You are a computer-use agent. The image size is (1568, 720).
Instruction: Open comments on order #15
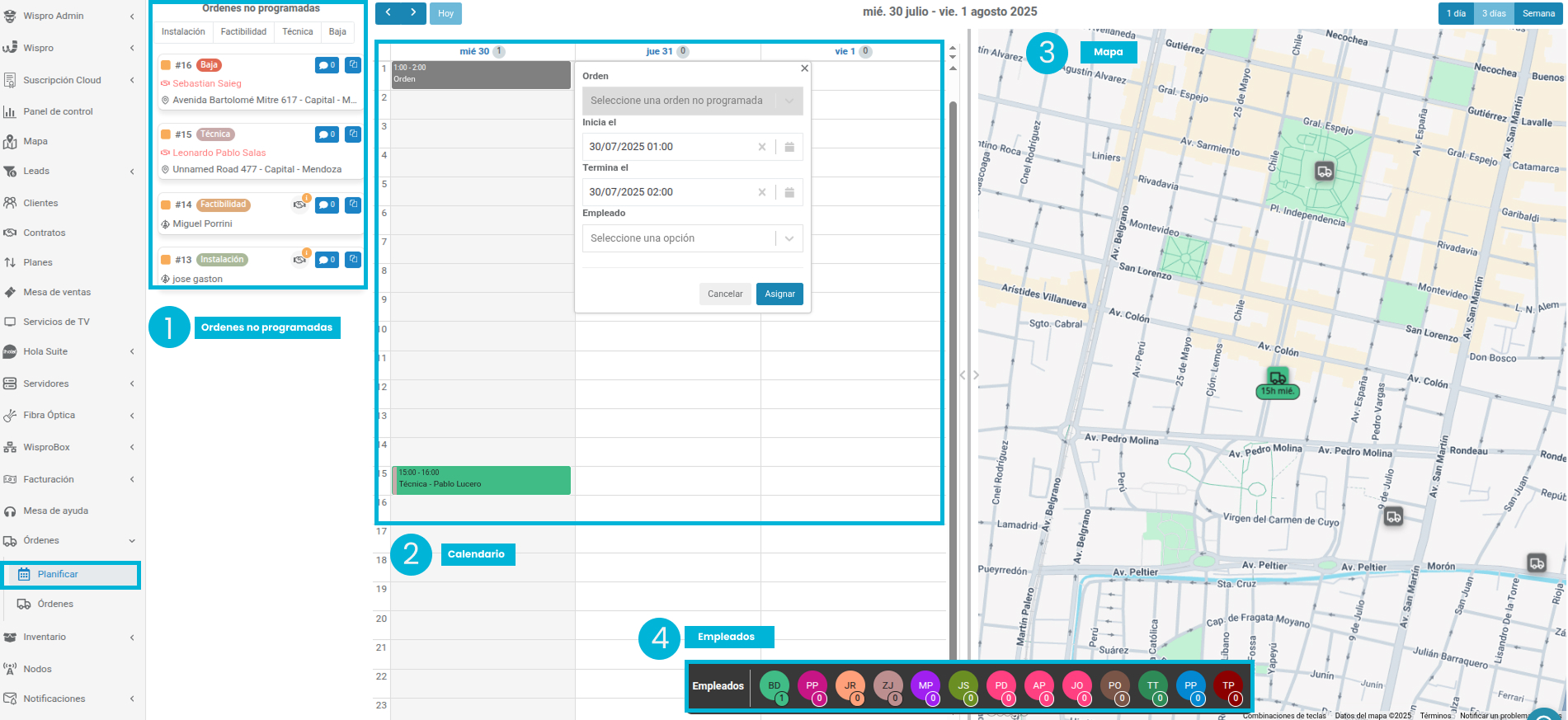tap(327, 134)
